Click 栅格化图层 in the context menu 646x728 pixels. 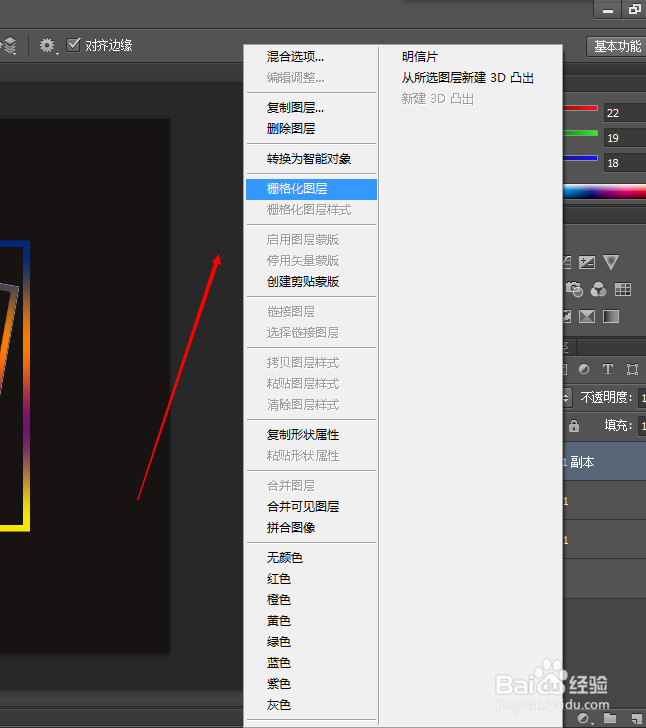311,189
